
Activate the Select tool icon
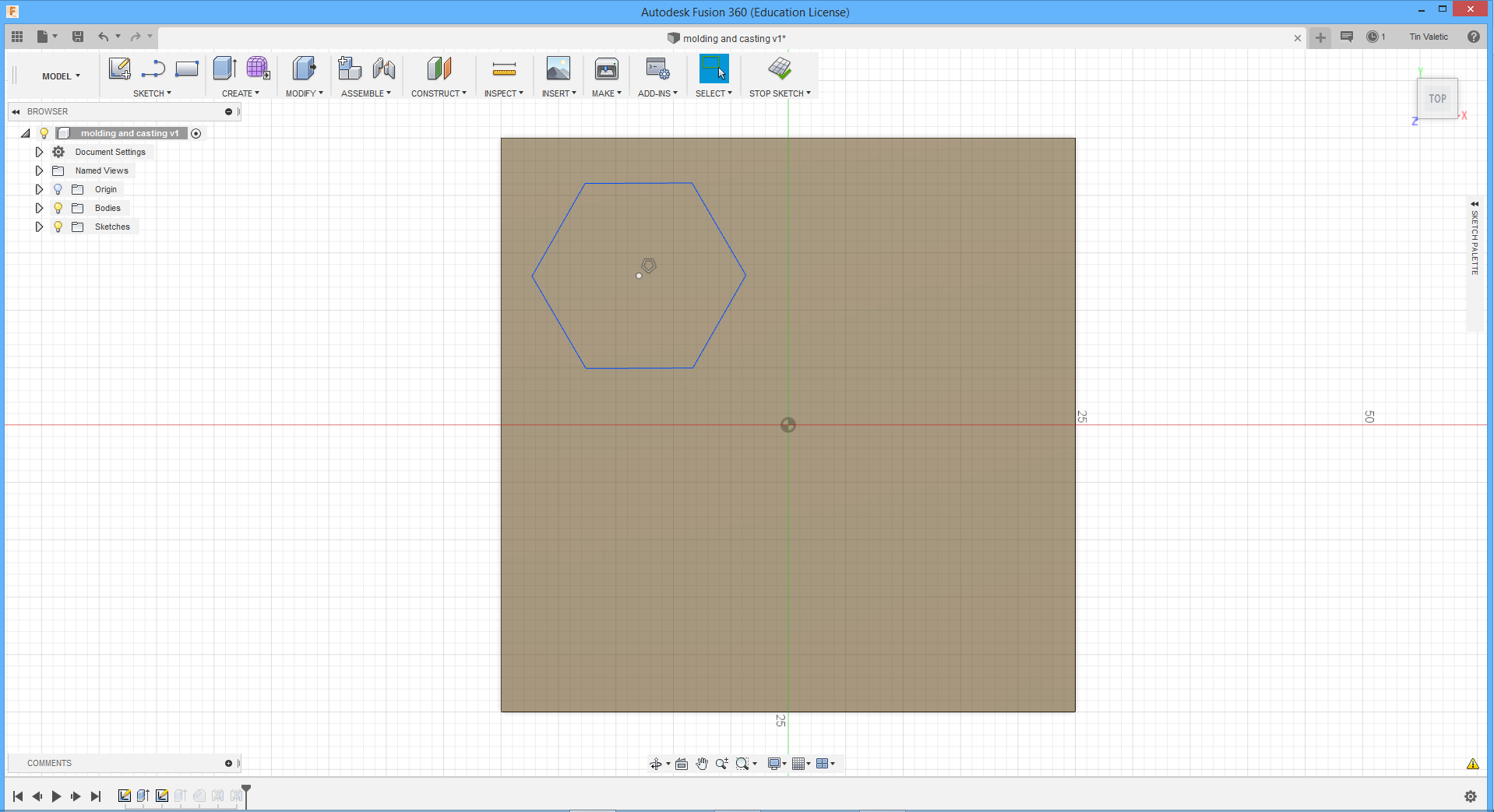(x=714, y=69)
